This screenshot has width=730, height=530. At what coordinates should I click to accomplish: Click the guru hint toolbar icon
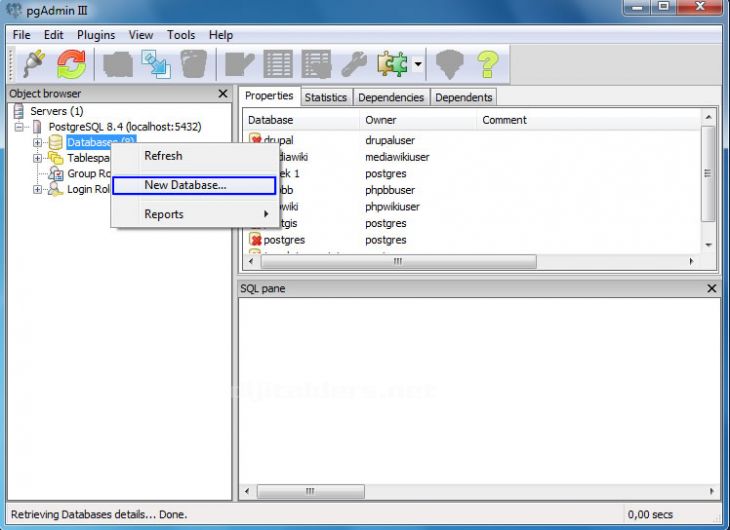pos(449,64)
